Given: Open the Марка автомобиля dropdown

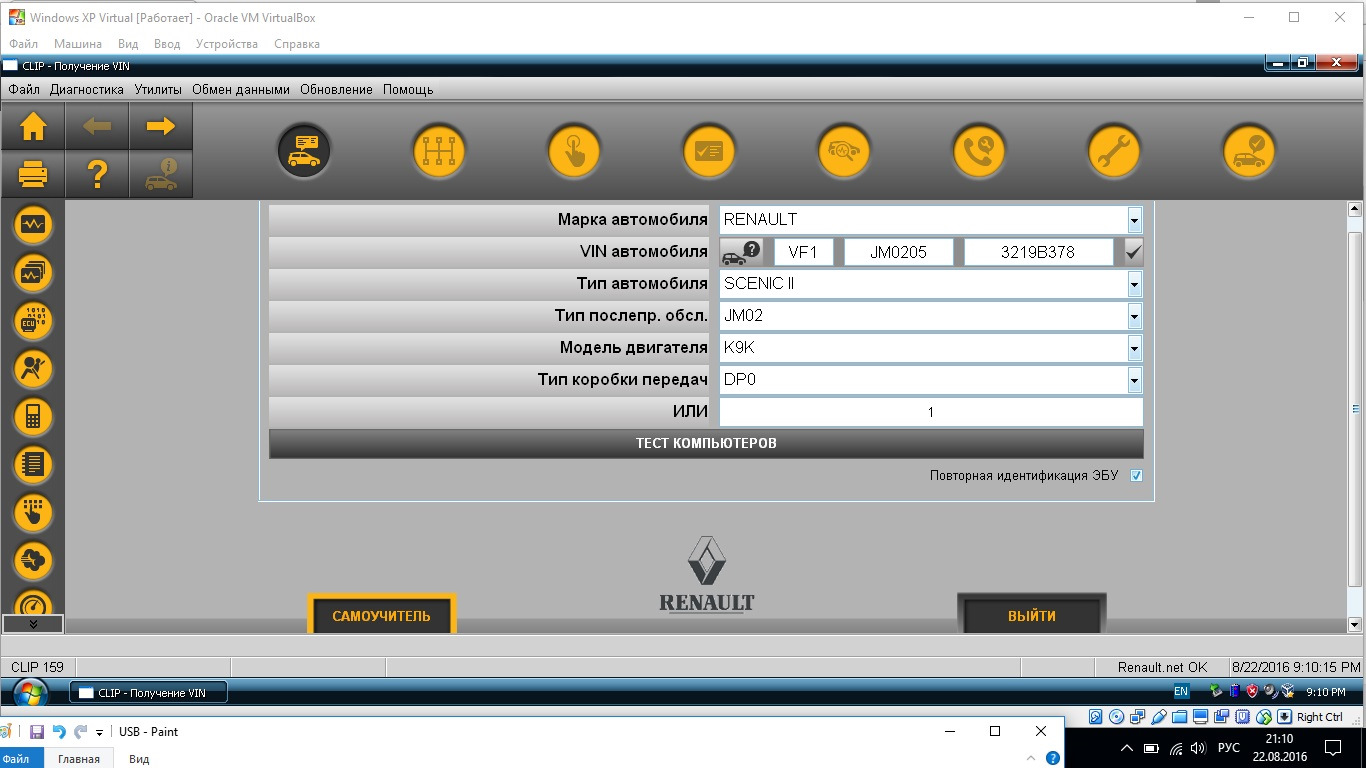Looking at the screenshot, I should 1134,219.
